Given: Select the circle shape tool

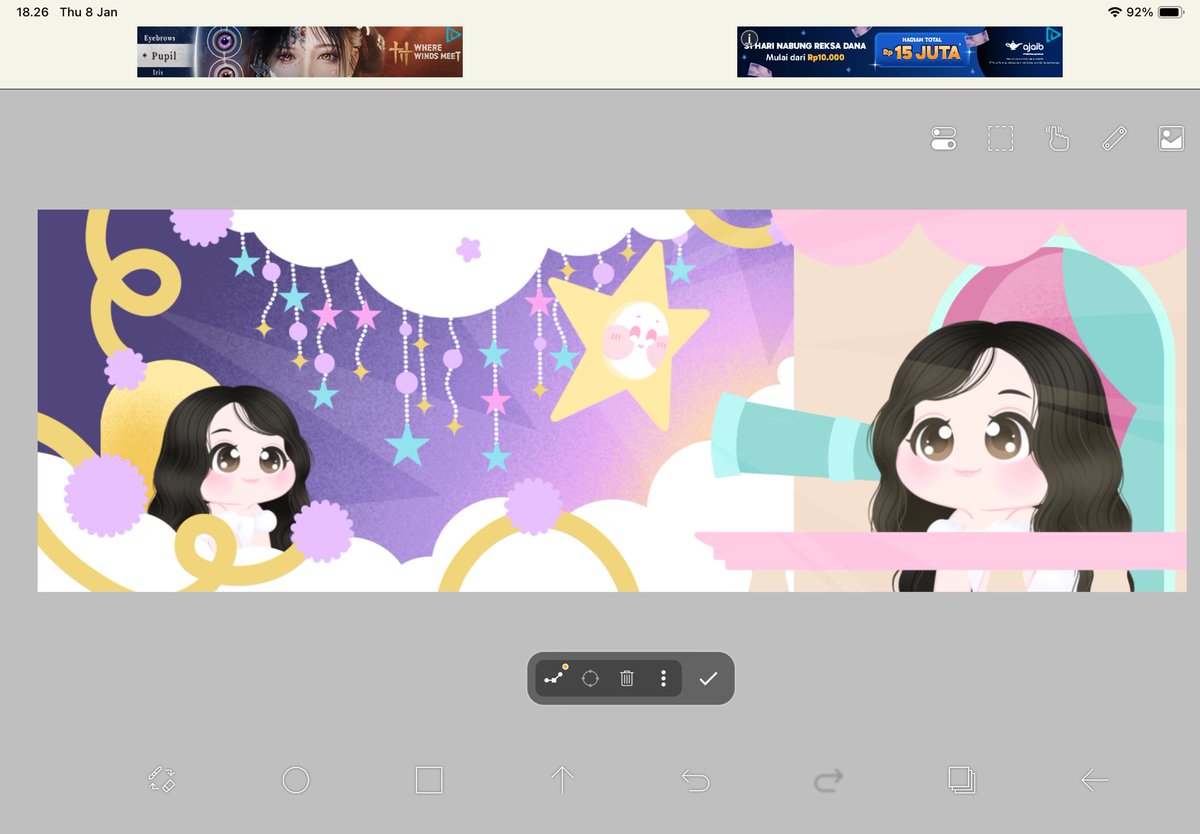Looking at the screenshot, I should [x=296, y=781].
